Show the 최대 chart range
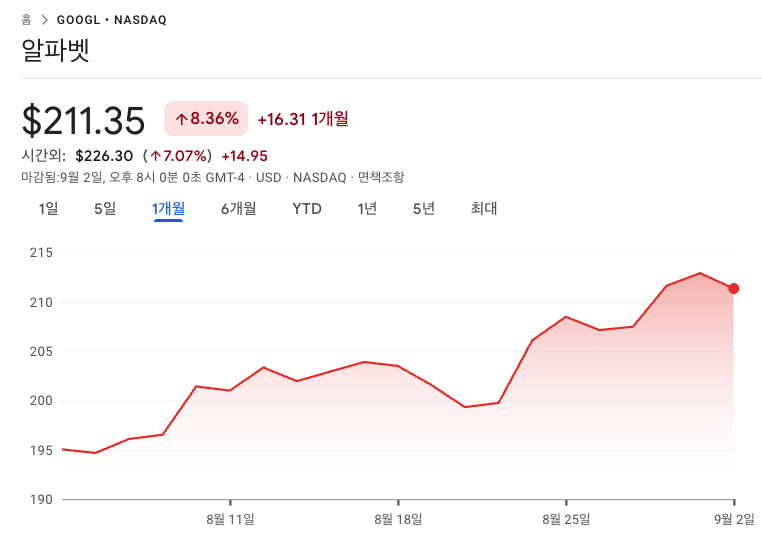The width and height of the screenshot is (762, 539). (484, 209)
